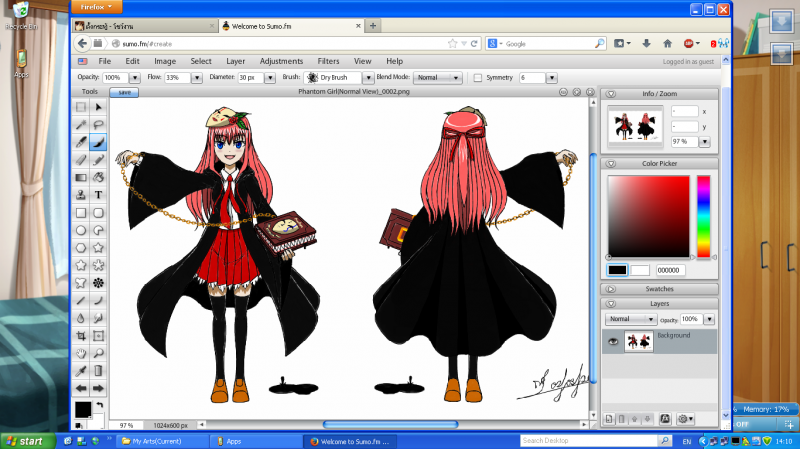Select the Brush tool

click(x=99, y=142)
